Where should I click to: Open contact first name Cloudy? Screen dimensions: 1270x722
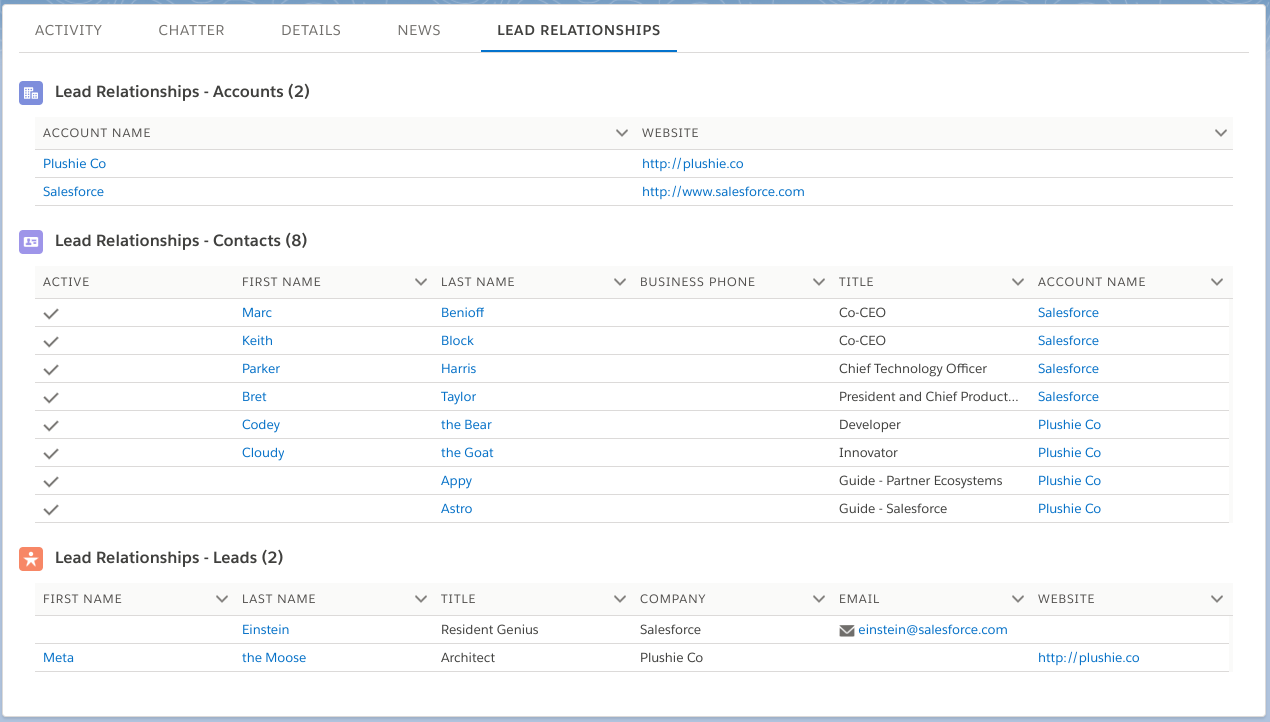point(263,453)
